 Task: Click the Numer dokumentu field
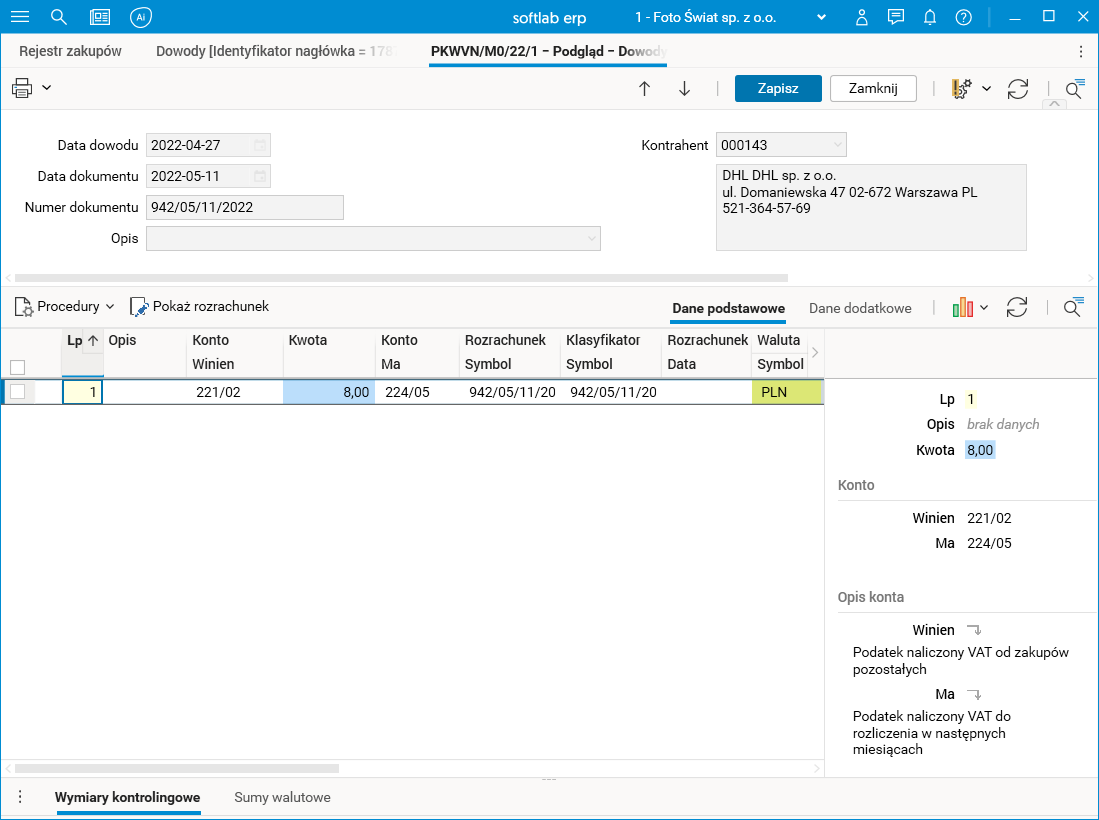(x=245, y=207)
